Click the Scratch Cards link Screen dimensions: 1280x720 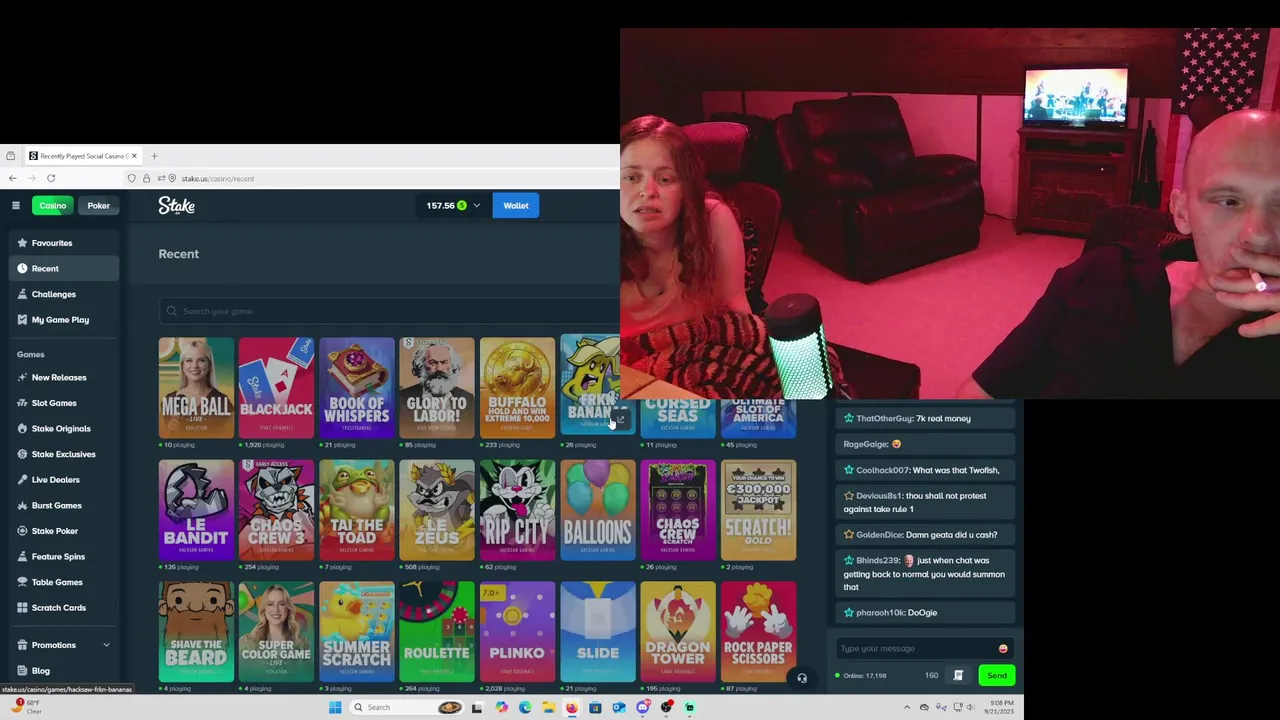[58, 608]
